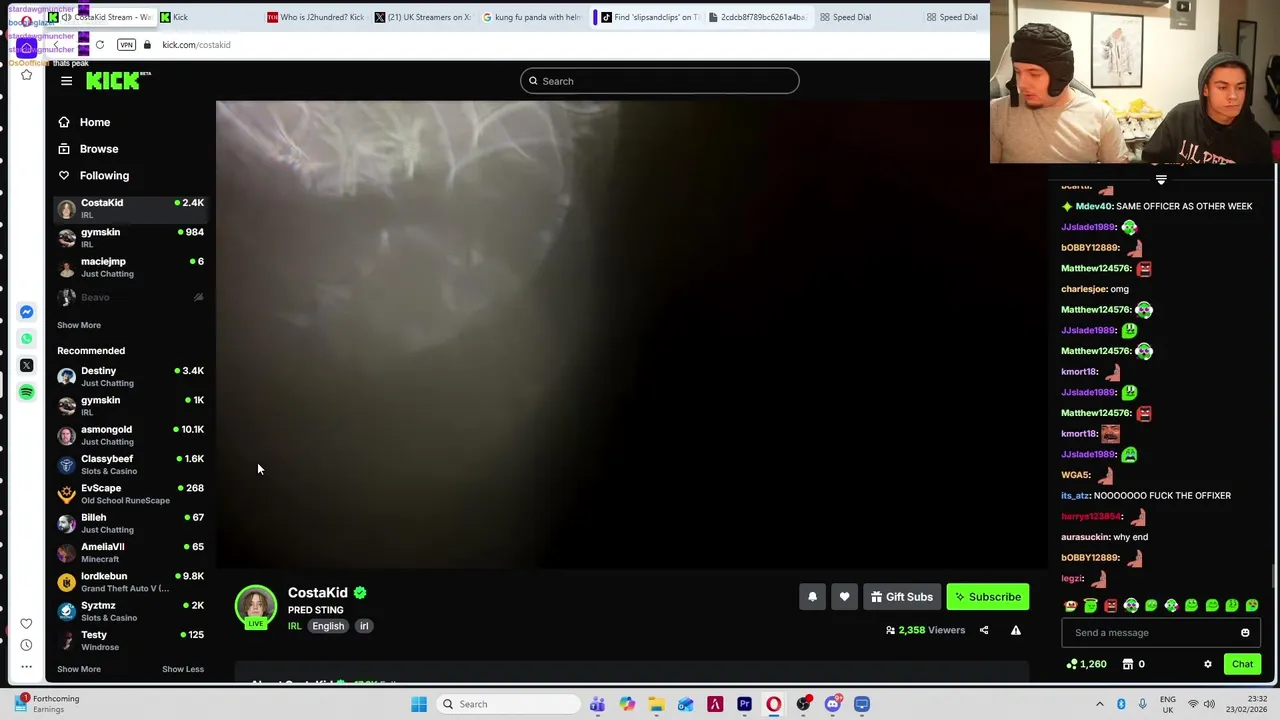Click the English language tag

[328, 626]
